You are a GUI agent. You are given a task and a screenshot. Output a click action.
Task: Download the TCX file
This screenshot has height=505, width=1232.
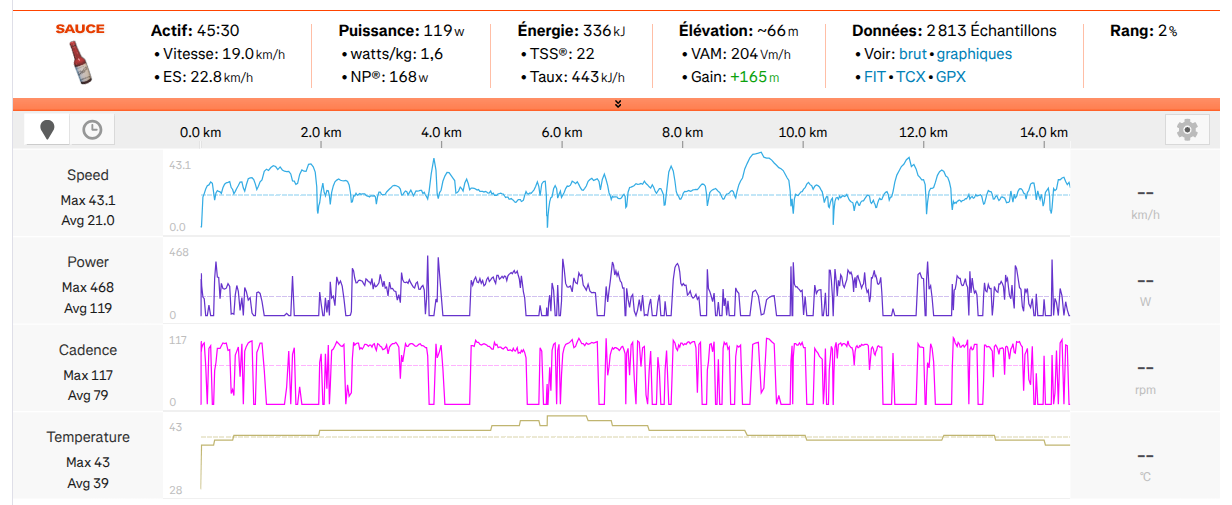911,77
